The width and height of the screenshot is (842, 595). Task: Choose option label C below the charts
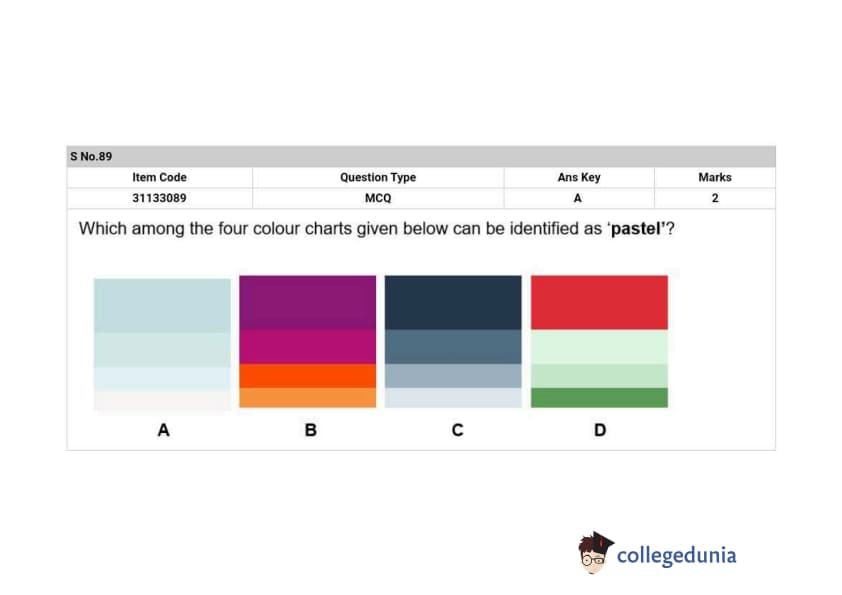point(457,430)
